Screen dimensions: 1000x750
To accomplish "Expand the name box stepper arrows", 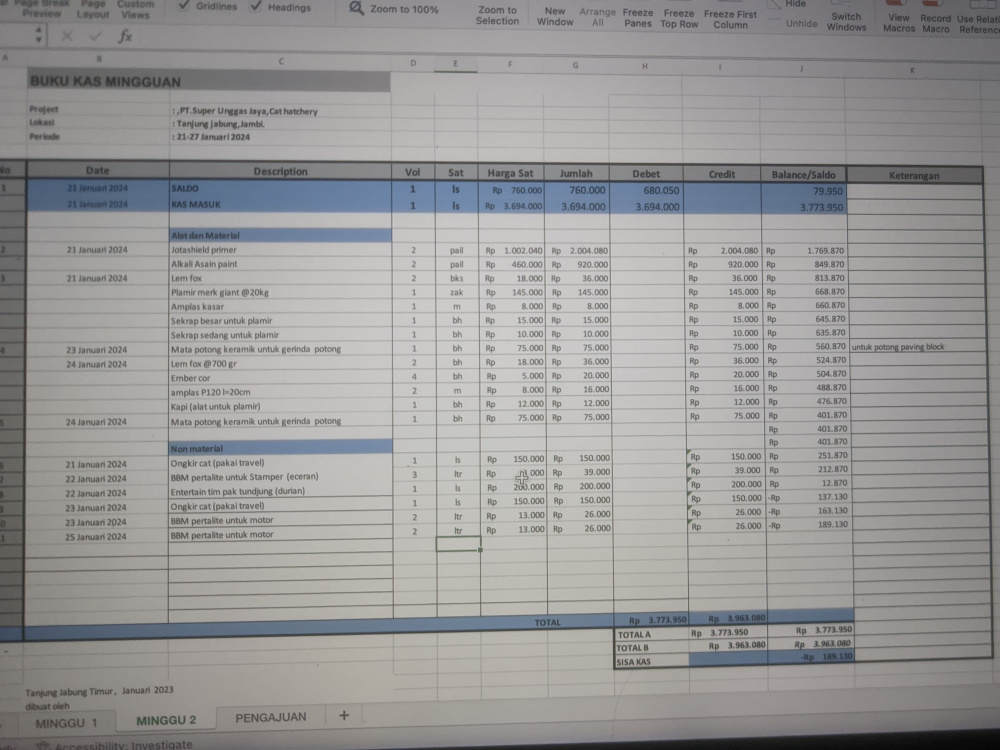I will [38, 35].
